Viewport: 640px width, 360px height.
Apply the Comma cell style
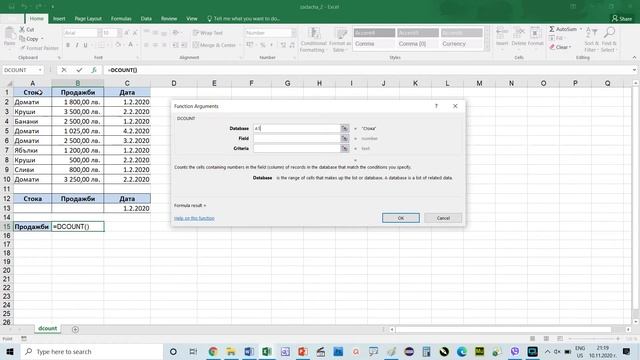(x=374, y=43)
